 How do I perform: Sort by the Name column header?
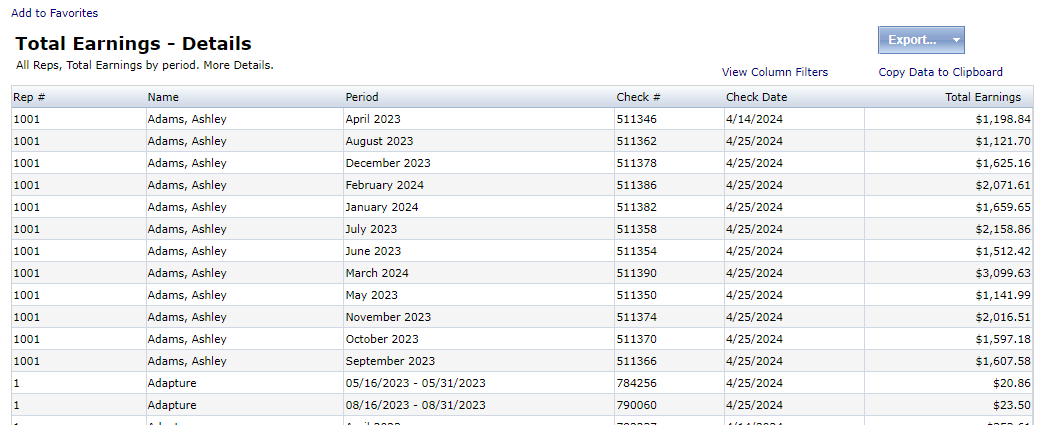(x=163, y=97)
